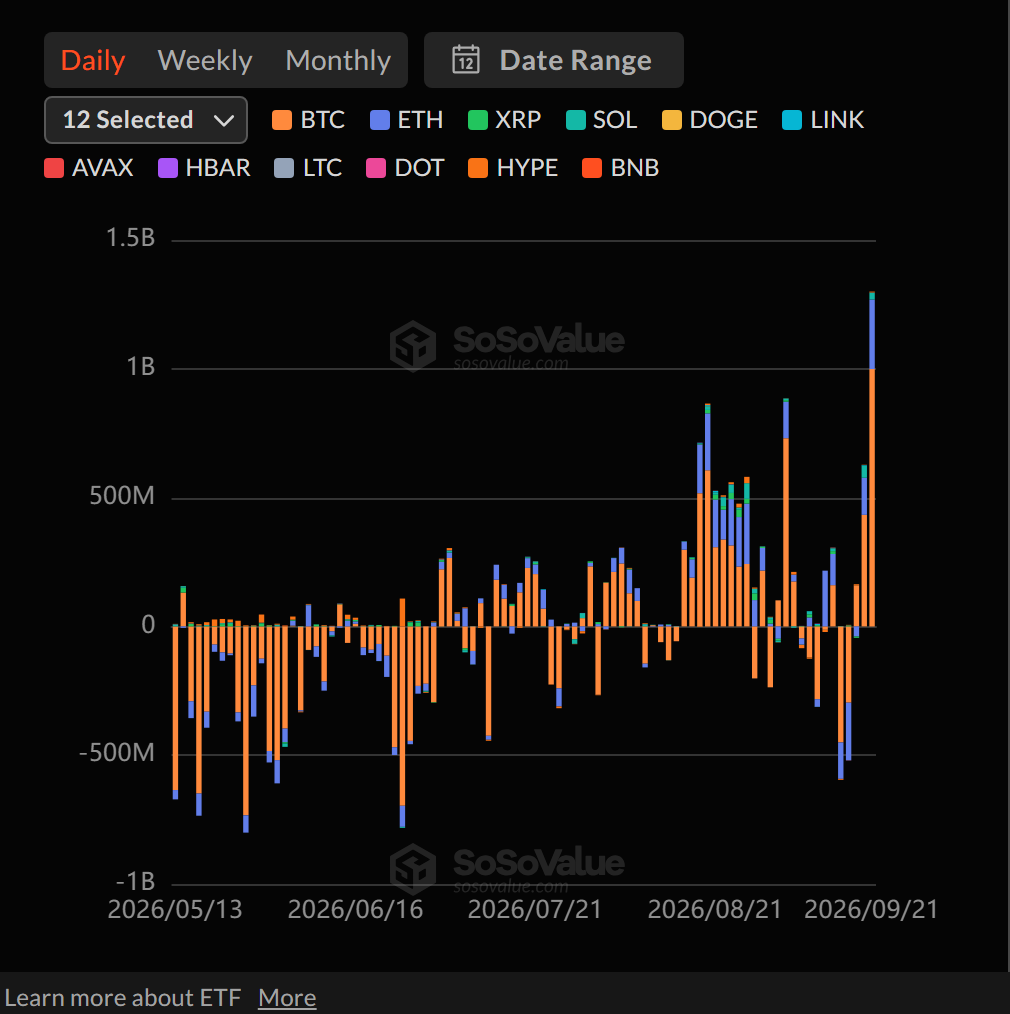Open the Date Range picker
Image resolution: width=1010 pixels, height=1014 pixels.
coord(553,60)
